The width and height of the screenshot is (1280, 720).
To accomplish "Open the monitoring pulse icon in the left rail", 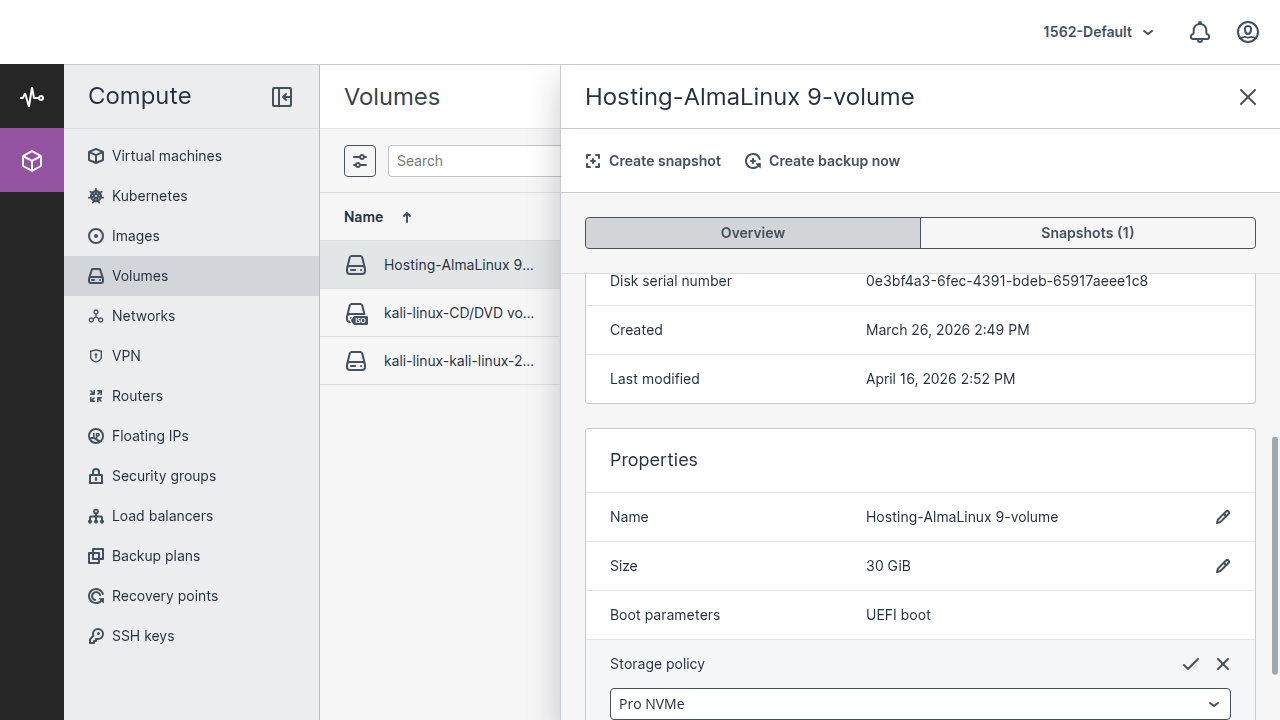I will point(32,97).
